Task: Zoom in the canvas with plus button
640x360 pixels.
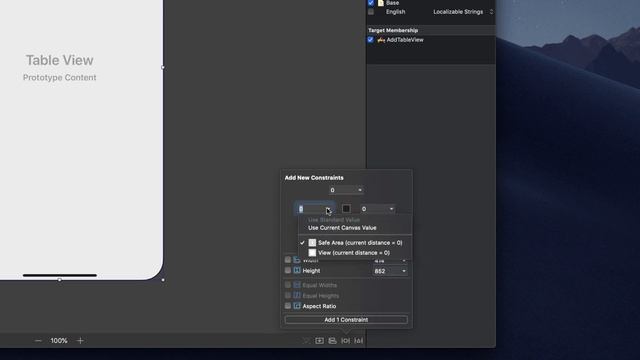Action: pyautogui.click(x=80, y=340)
